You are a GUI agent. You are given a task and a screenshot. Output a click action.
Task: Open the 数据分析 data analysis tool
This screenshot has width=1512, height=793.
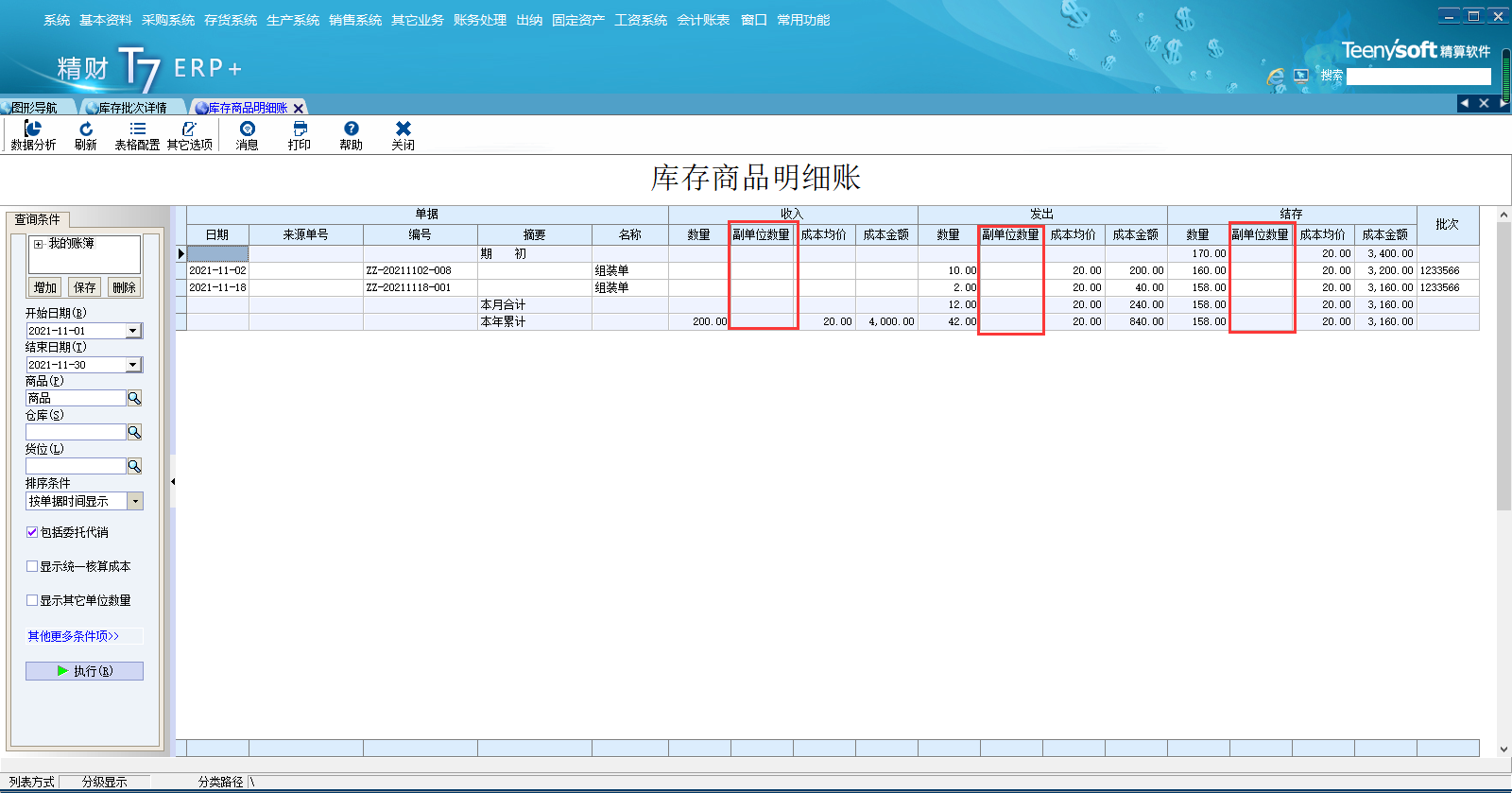[x=33, y=134]
